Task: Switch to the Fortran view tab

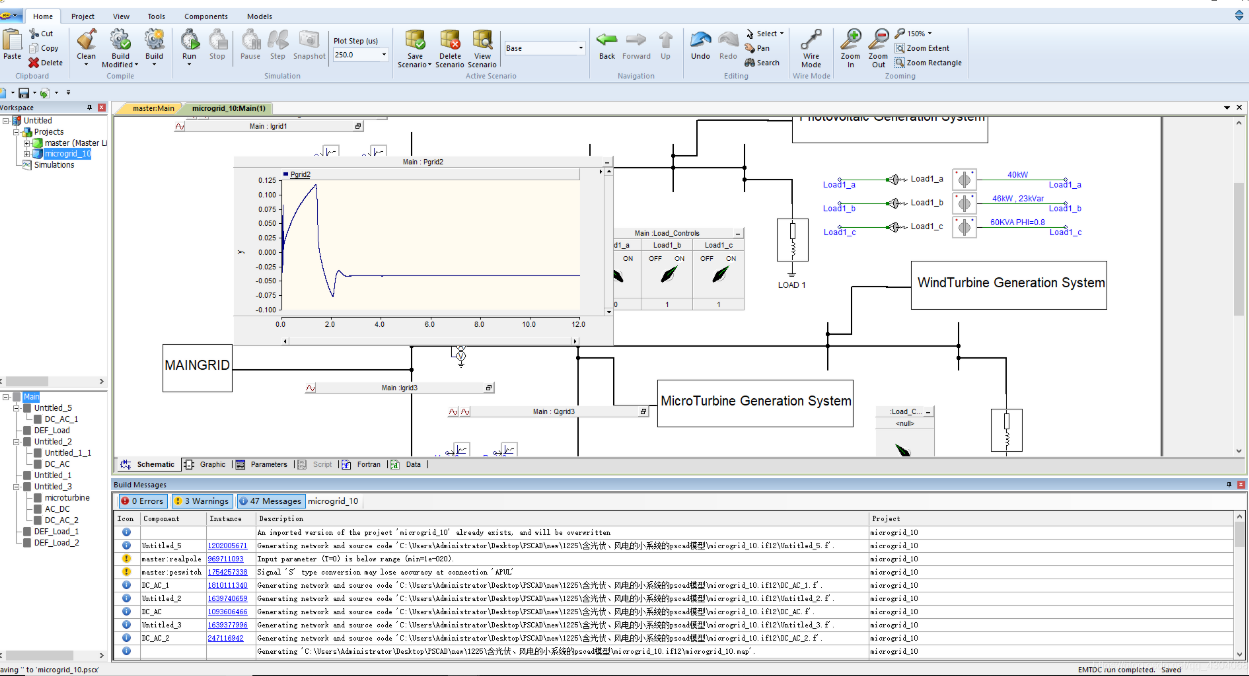Action: click(362, 464)
